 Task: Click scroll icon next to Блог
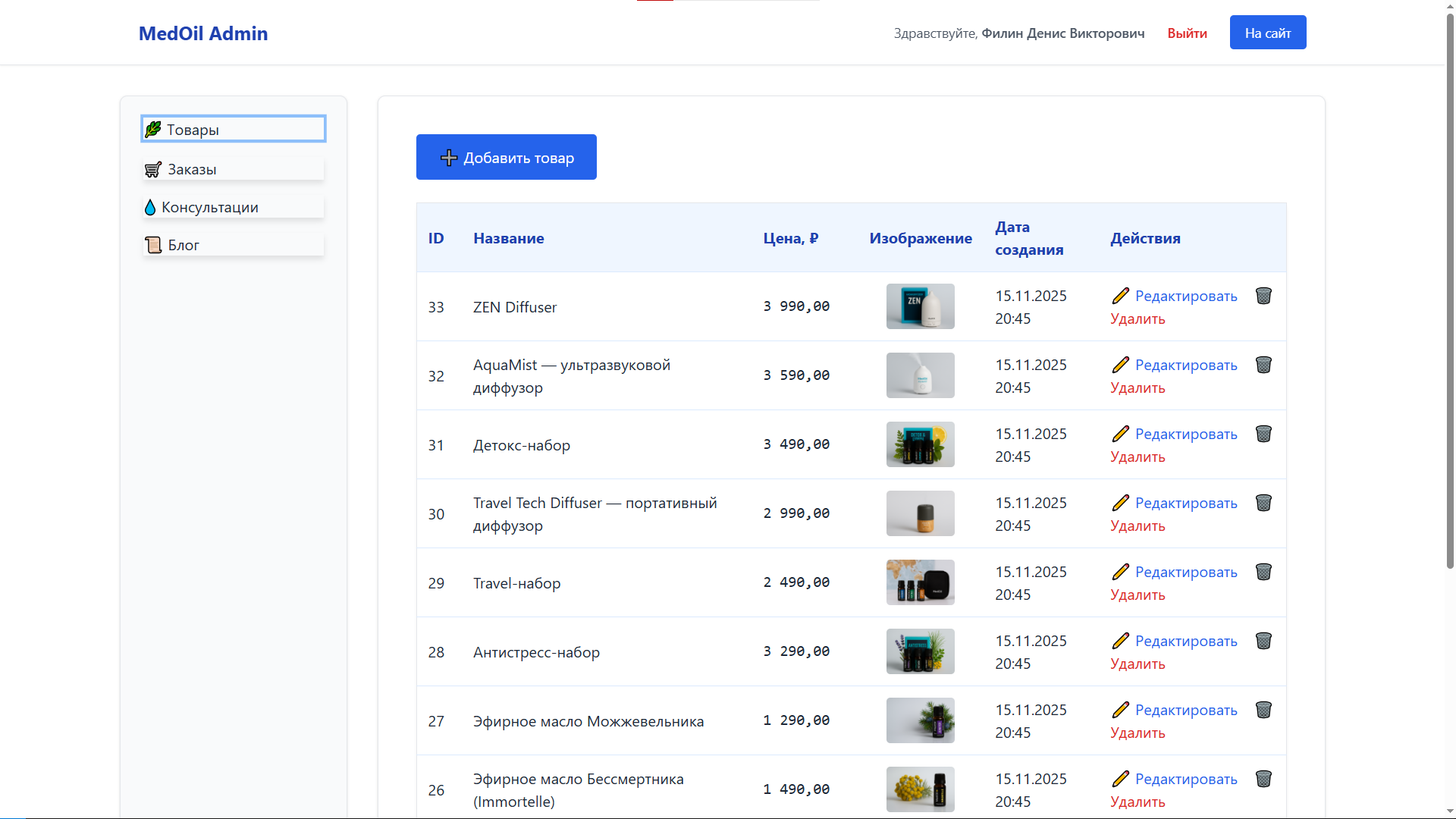[153, 245]
